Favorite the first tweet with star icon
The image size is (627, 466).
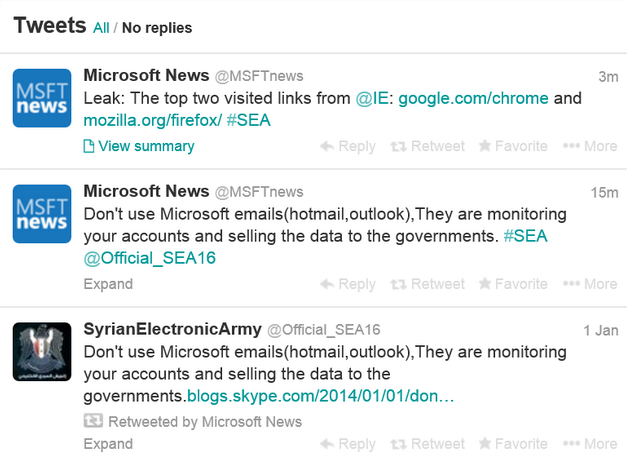(x=513, y=146)
